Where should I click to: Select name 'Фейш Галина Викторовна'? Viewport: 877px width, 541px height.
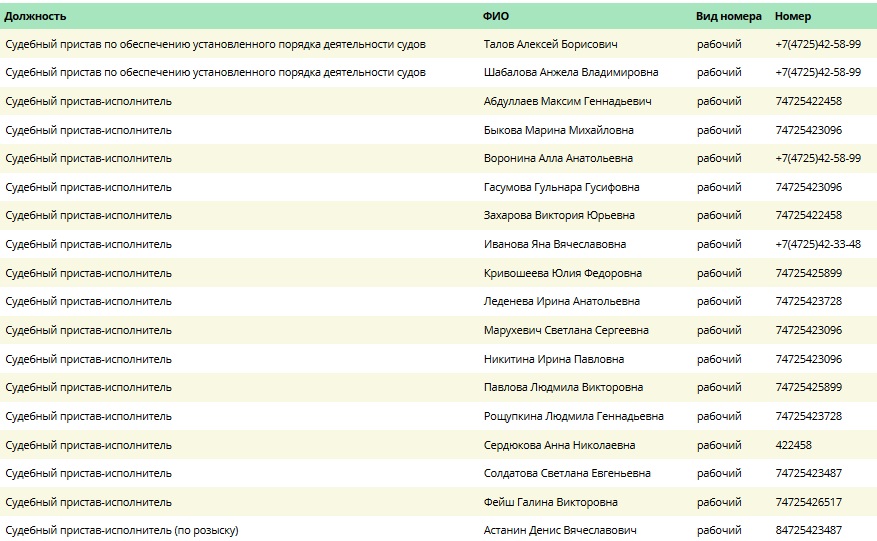(550, 503)
